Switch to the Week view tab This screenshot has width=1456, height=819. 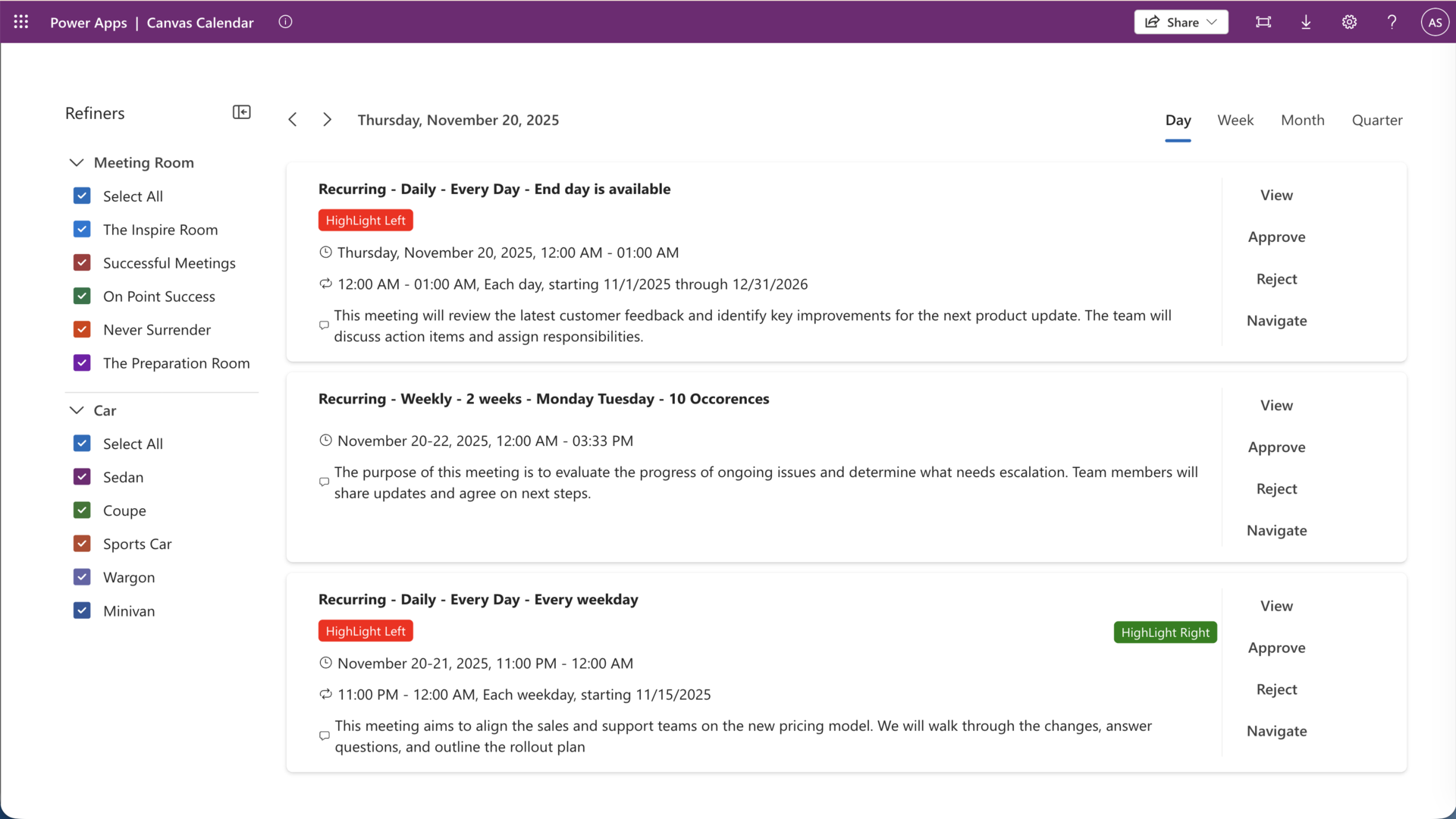[1235, 120]
